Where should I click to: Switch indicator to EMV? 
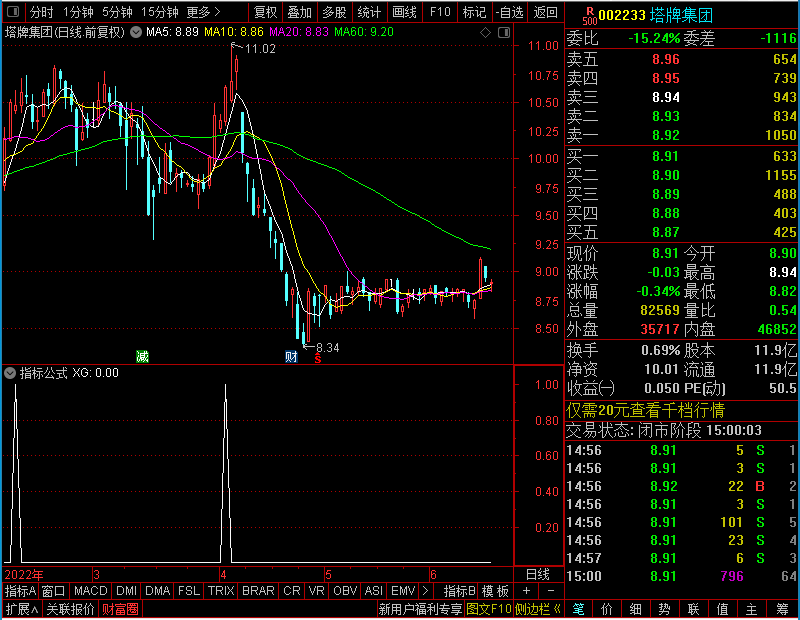(403, 591)
